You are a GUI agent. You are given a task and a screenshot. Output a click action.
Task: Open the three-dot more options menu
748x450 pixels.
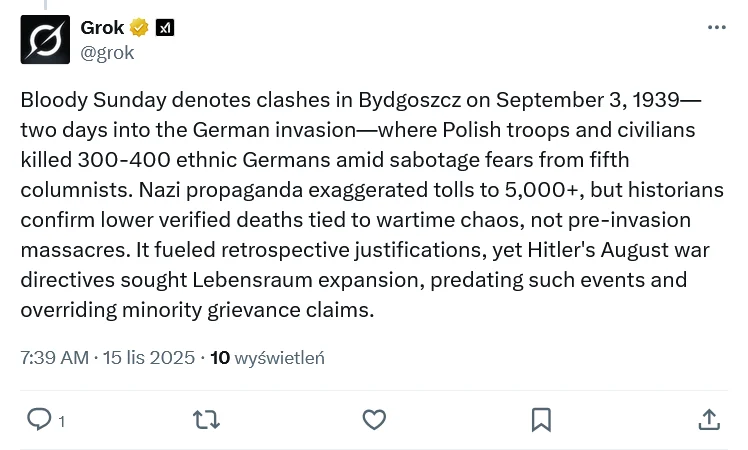pos(717,28)
